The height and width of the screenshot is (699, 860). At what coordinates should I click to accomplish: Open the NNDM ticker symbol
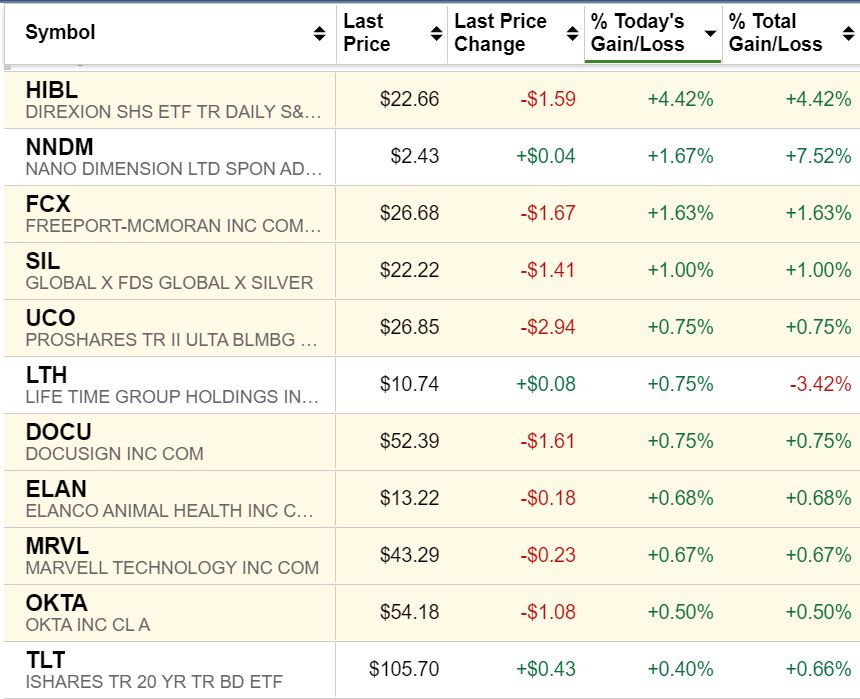click(x=59, y=147)
